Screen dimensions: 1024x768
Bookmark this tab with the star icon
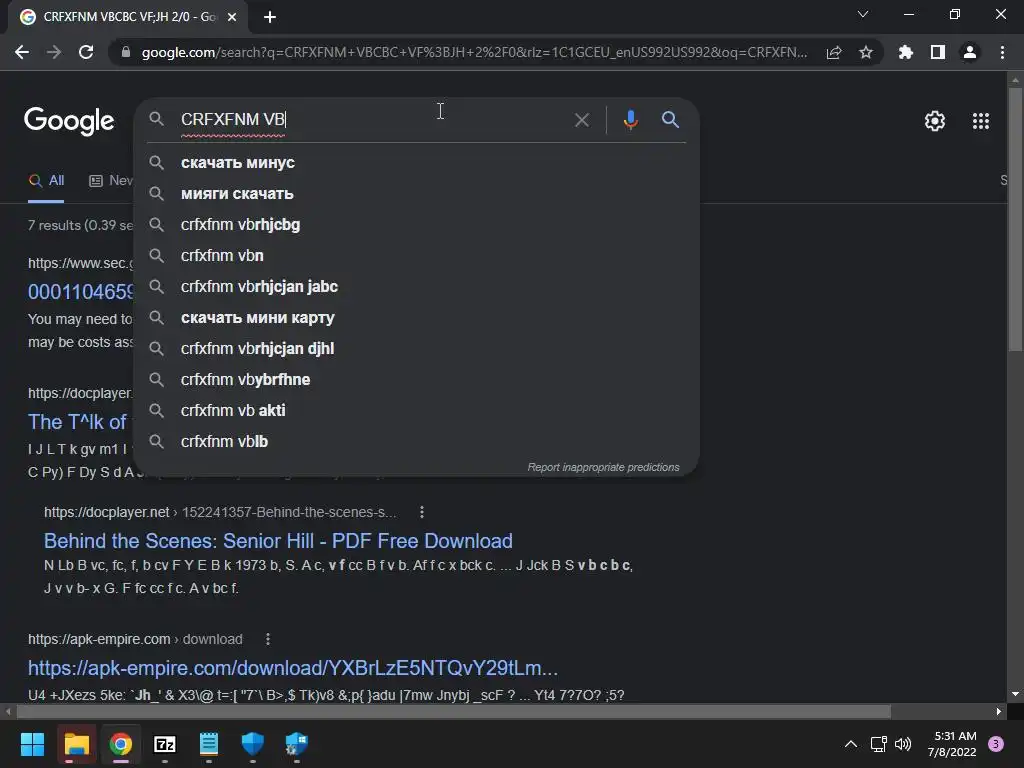pyautogui.click(x=866, y=52)
